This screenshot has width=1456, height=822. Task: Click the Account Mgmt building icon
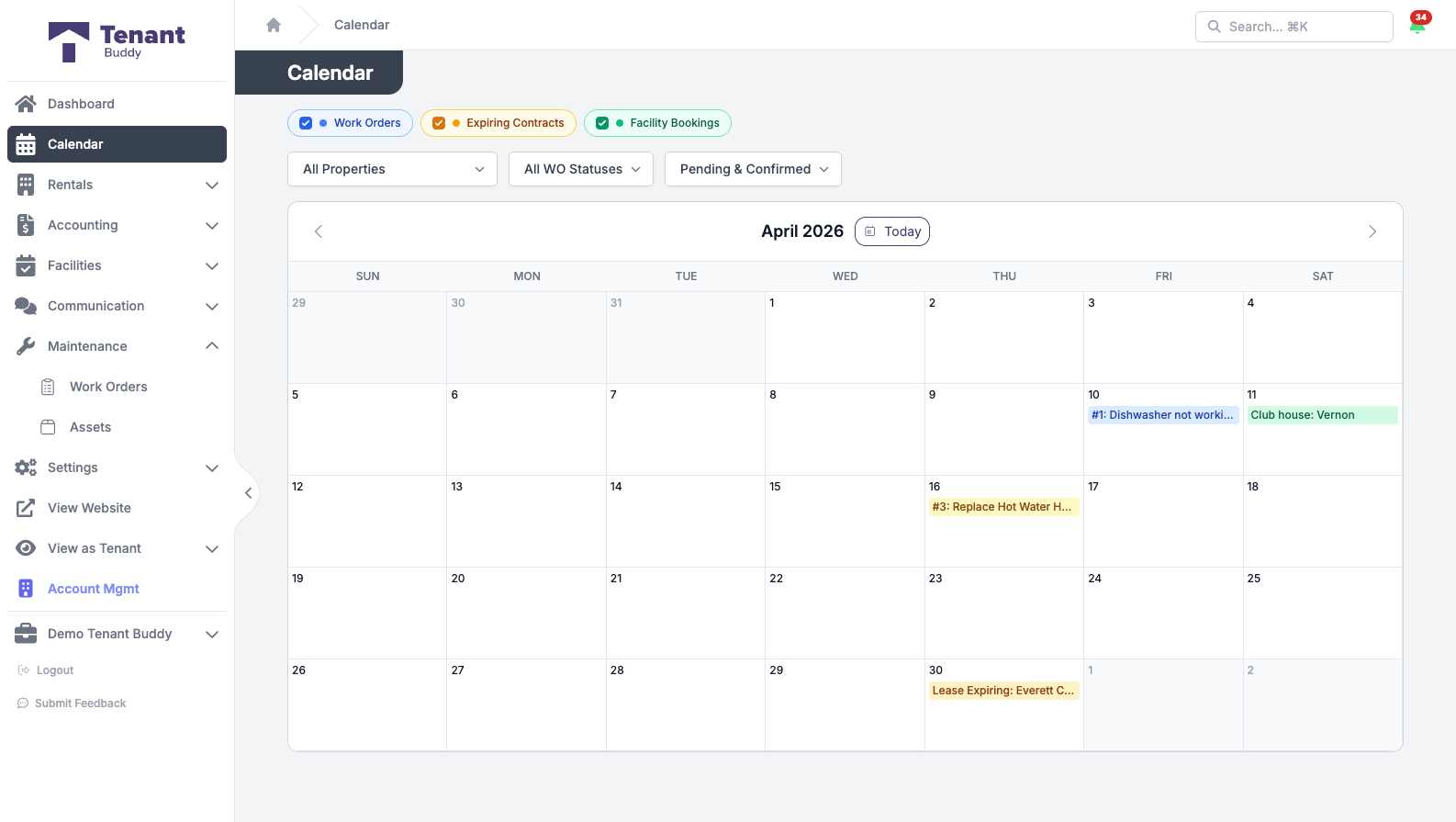pyautogui.click(x=26, y=589)
